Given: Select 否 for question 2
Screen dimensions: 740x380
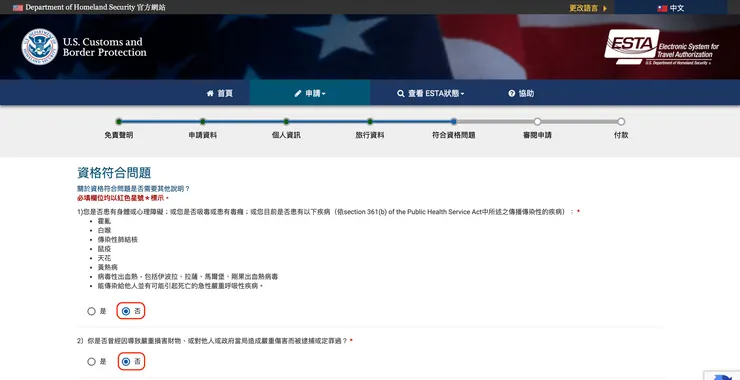Looking at the screenshot, I should coord(126,362).
